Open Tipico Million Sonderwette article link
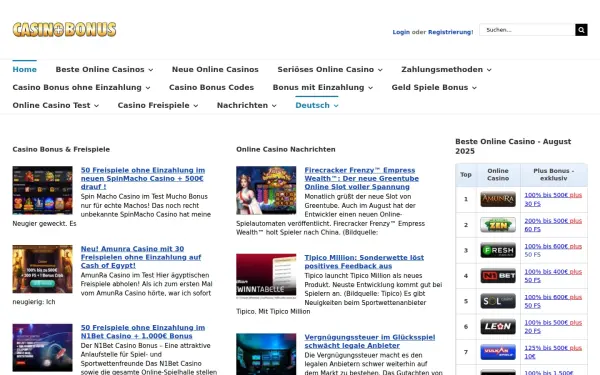600x375 pixels. [364, 262]
